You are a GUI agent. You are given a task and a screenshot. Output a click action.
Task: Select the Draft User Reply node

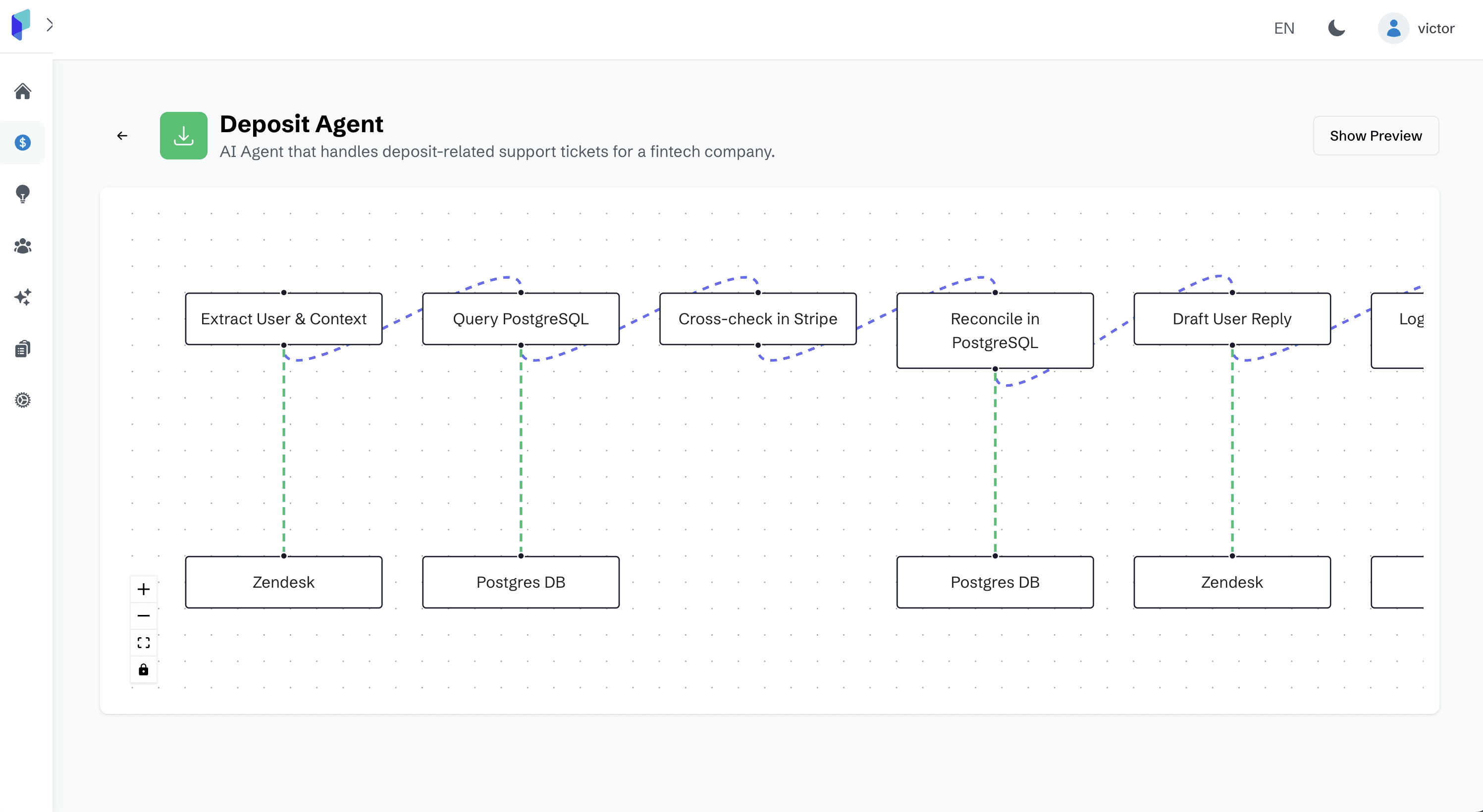click(x=1232, y=319)
